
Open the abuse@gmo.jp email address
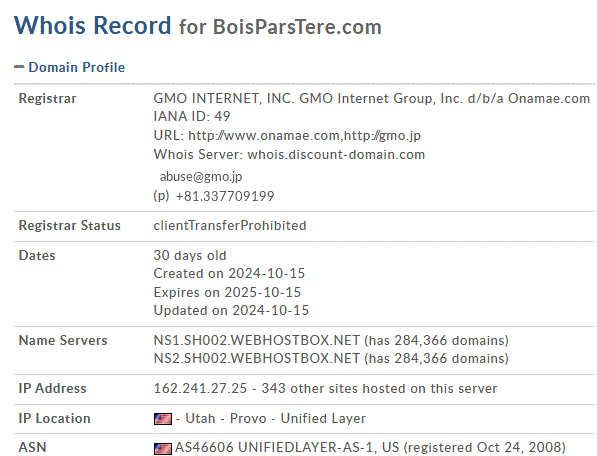201,177
